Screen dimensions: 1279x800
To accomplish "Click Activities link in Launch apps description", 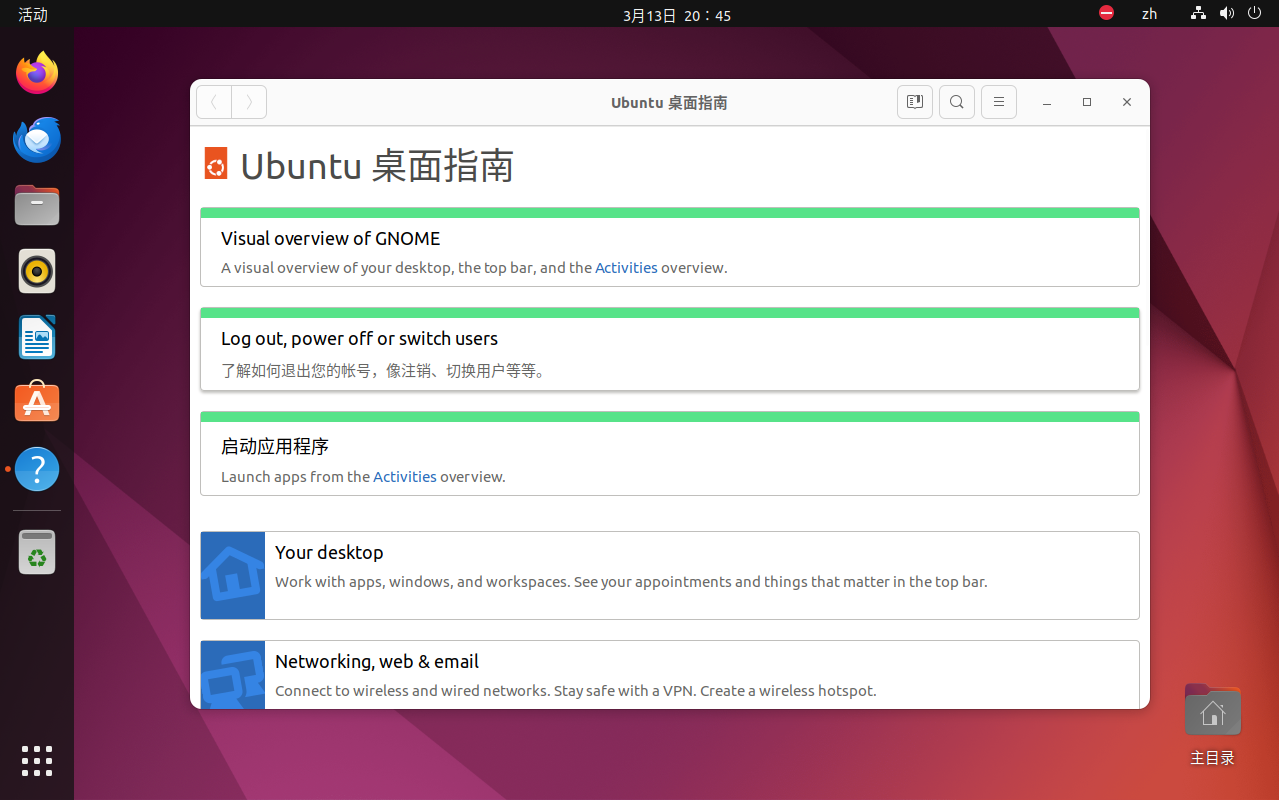I will (x=404, y=477).
